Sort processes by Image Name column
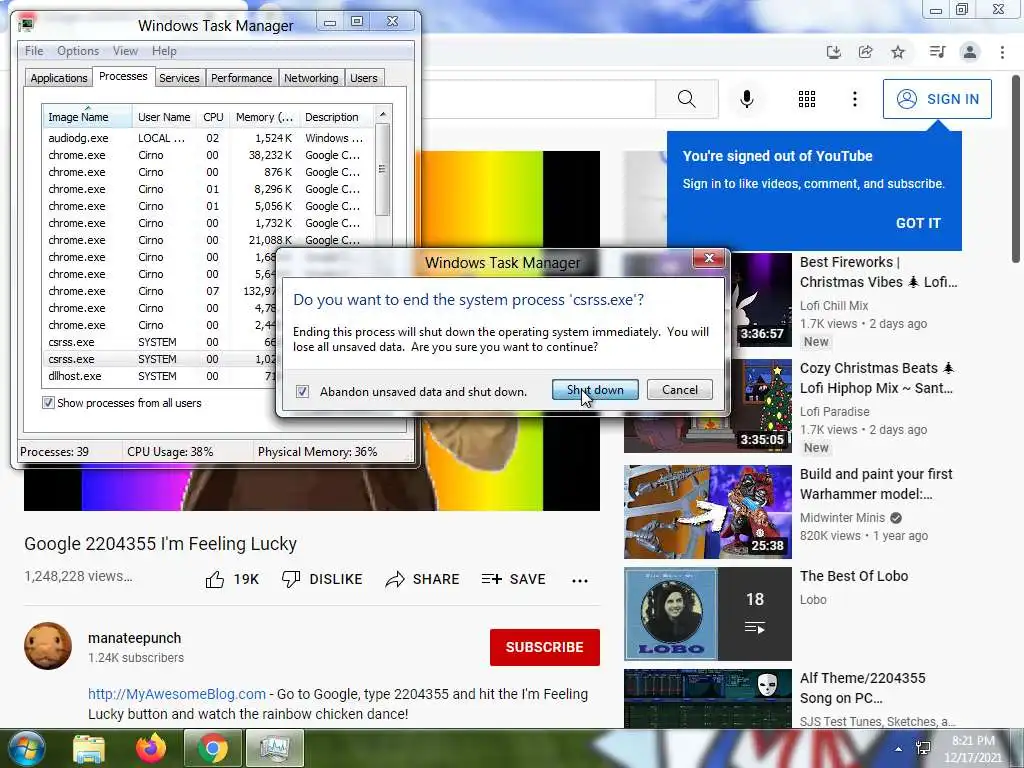The width and height of the screenshot is (1024, 768). 88,117
